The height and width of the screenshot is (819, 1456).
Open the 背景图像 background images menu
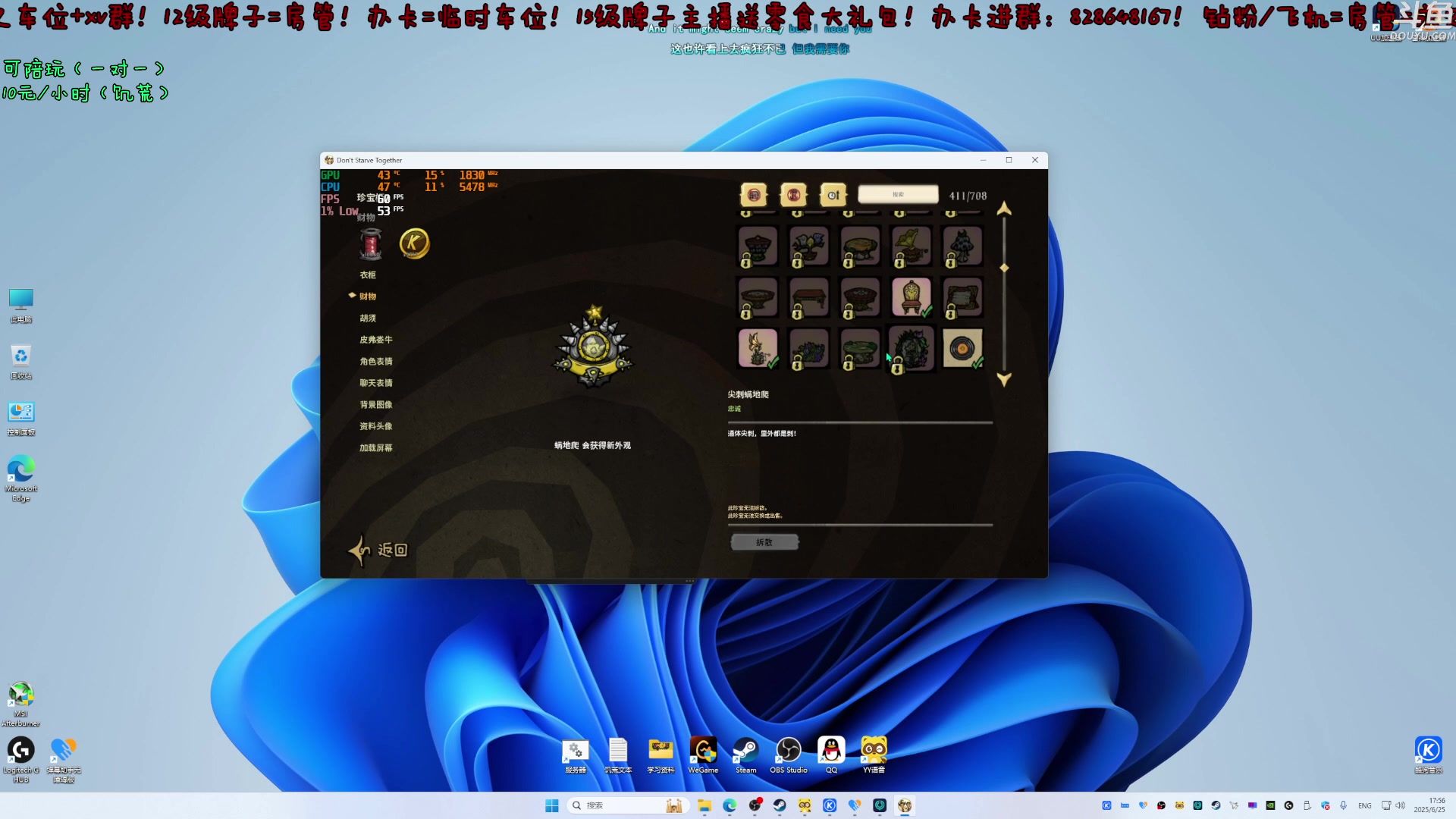tap(376, 405)
